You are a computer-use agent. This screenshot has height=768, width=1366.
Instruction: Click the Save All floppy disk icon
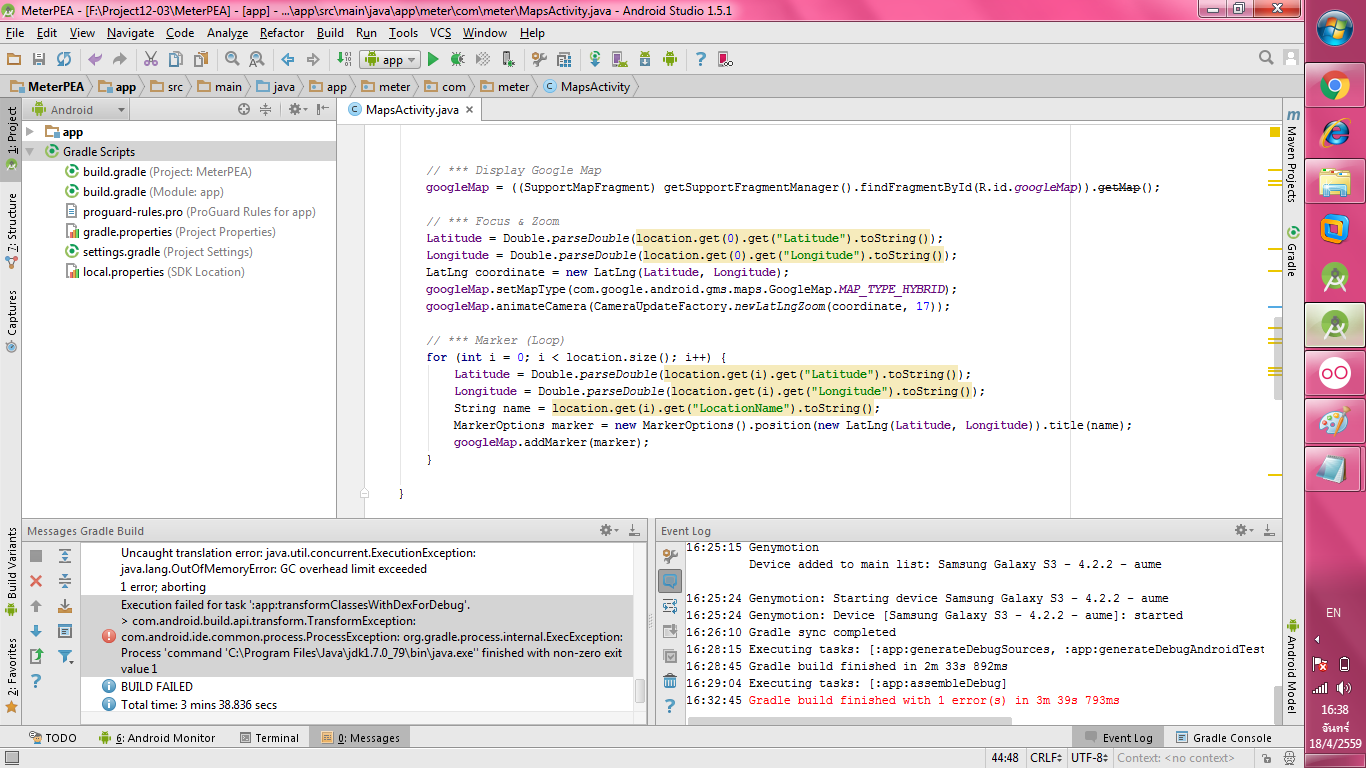[39, 60]
